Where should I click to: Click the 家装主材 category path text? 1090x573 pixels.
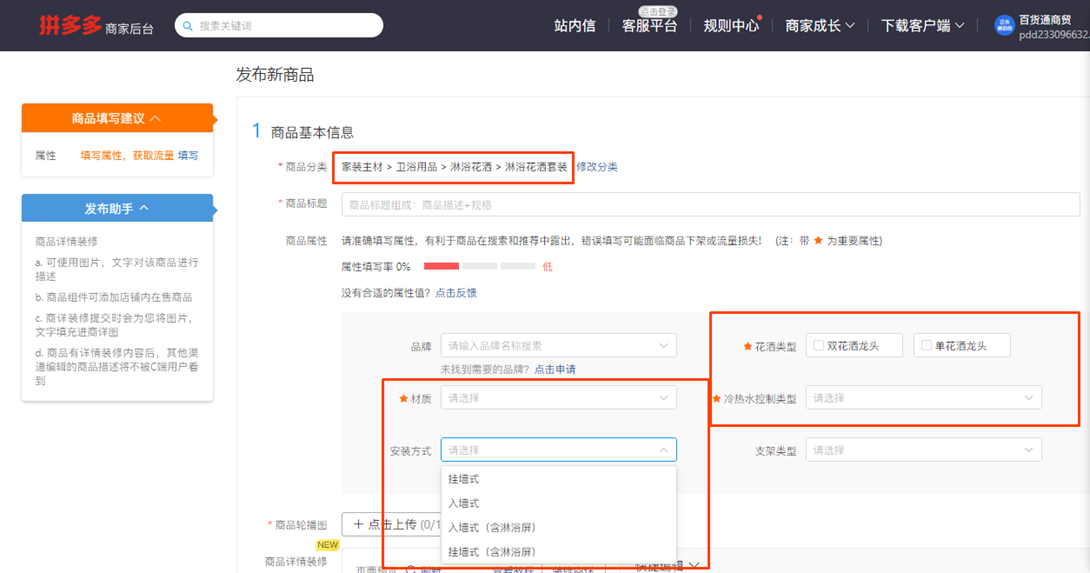point(362,167)
